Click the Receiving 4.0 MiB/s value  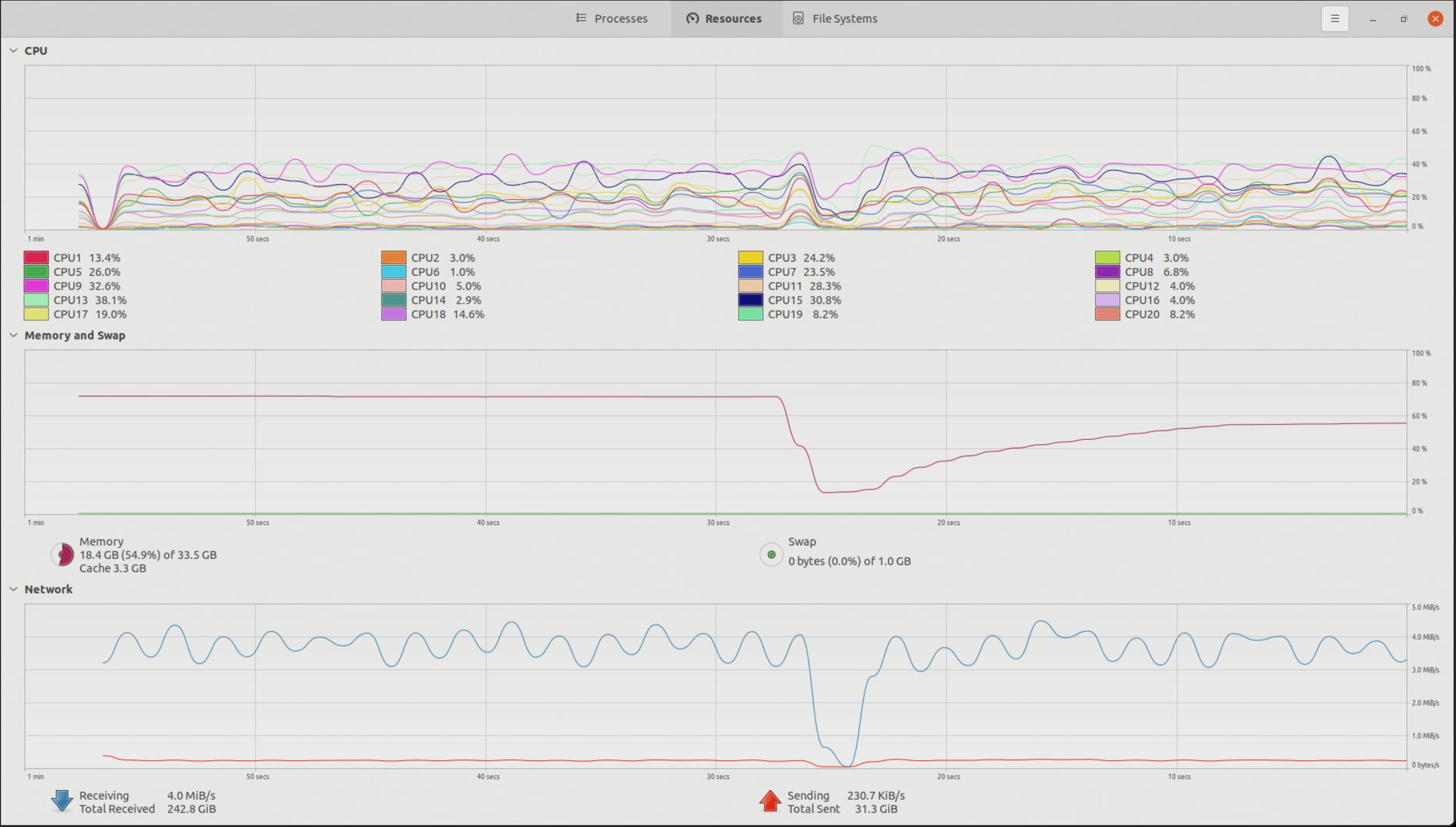click(x=191, y=796)
